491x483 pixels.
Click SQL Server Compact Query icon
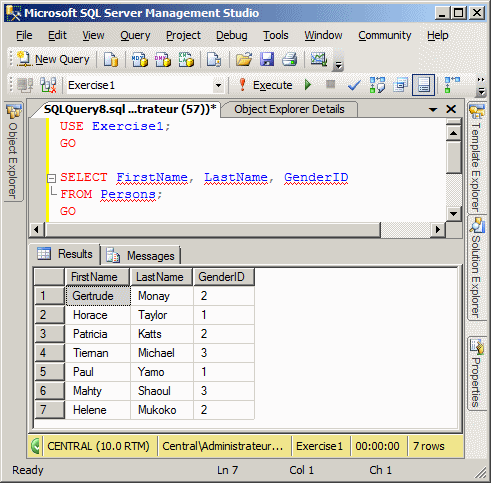[x=214, y=59]
